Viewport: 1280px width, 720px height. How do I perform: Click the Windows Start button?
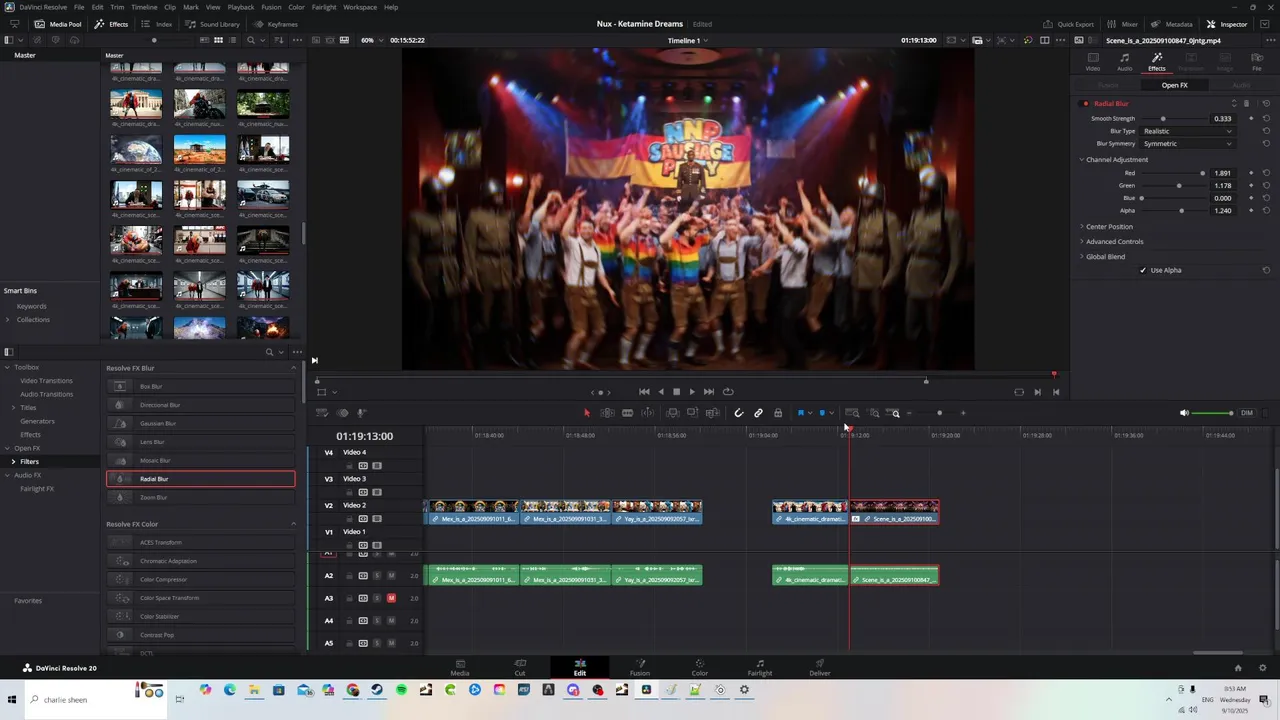tap(12, 699)
